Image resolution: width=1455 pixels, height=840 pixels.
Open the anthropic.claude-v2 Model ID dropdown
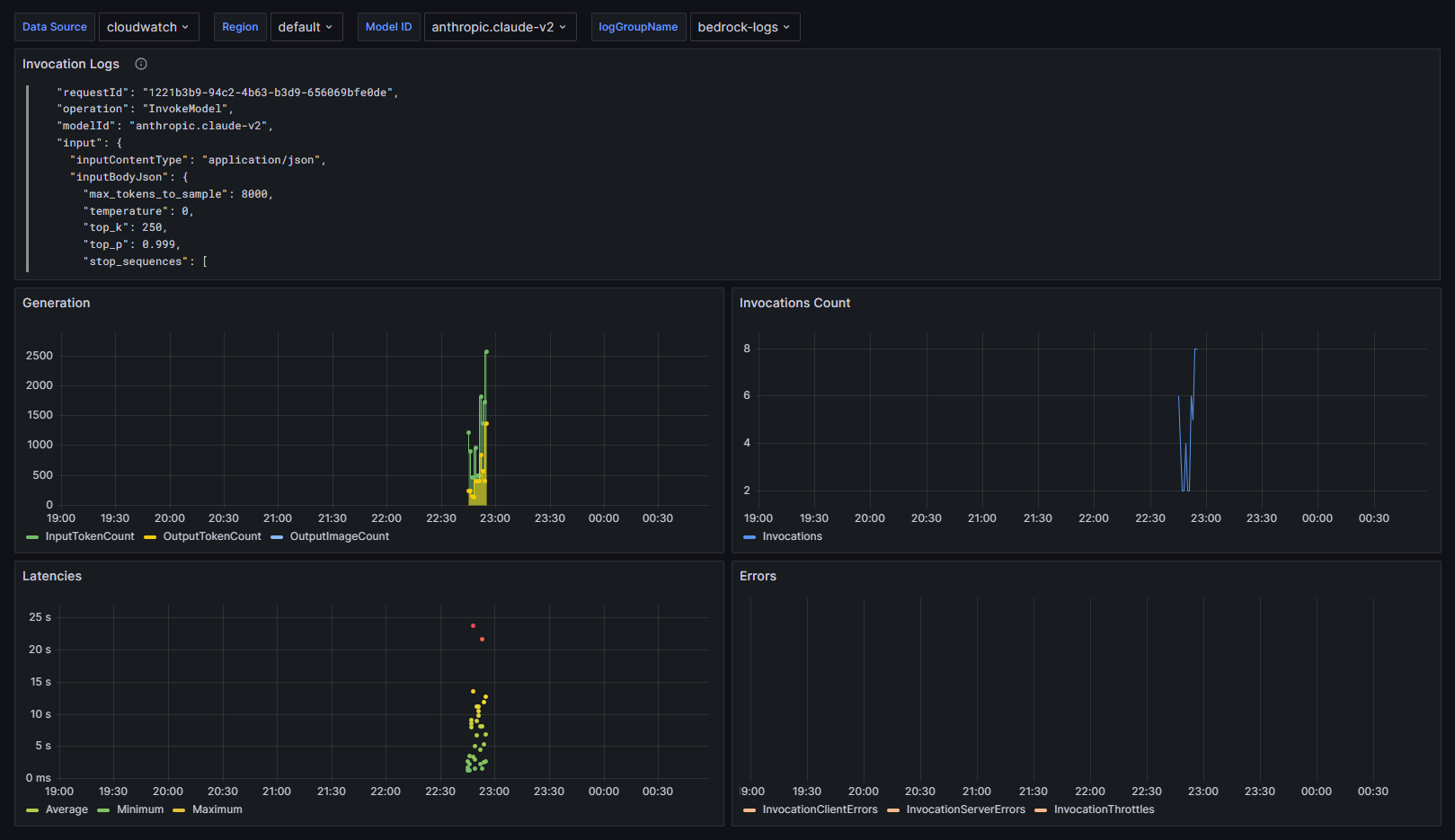coord(499,27)
